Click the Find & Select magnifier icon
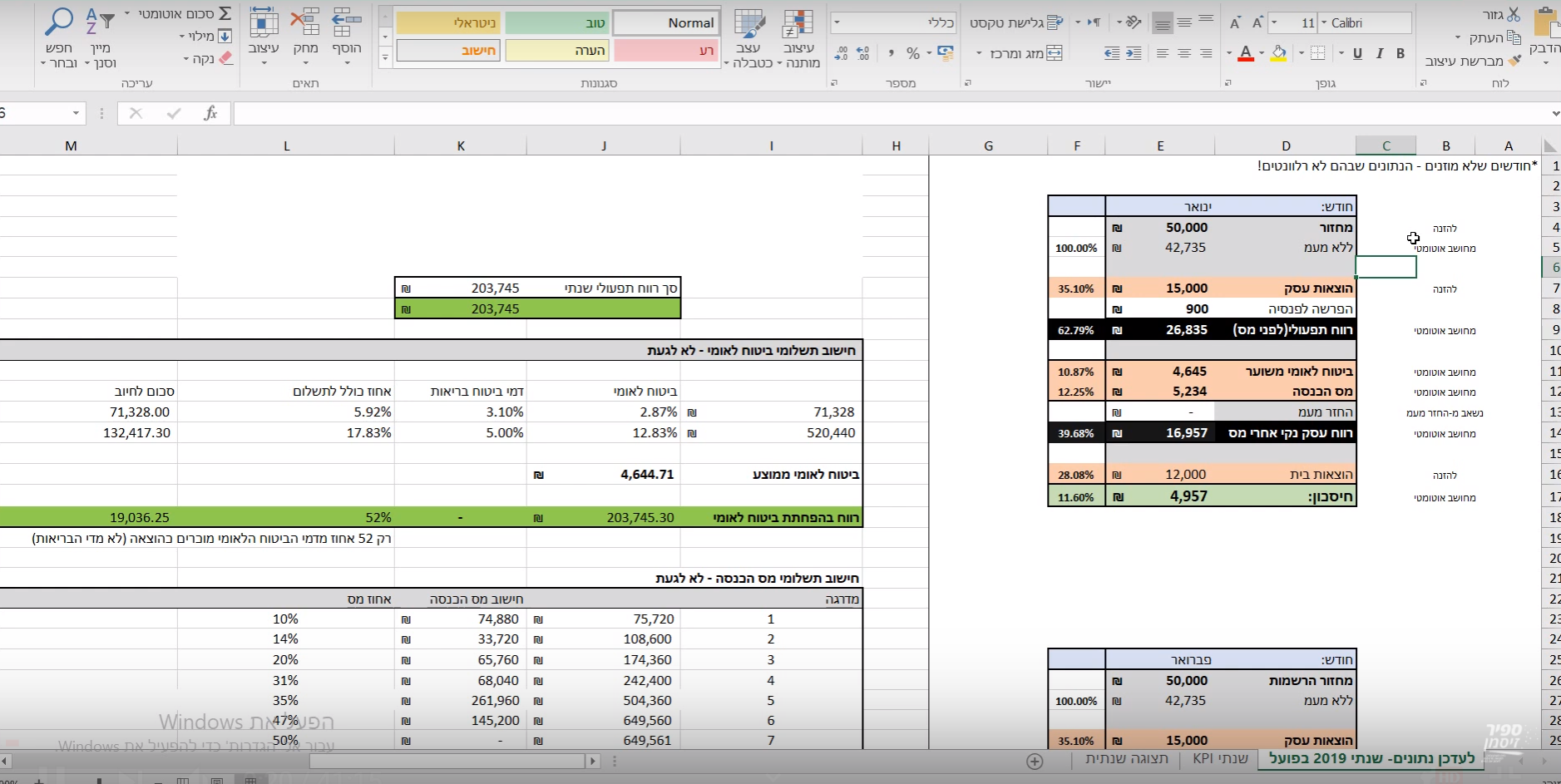1561x784 pixels. (x=59, y=22)
